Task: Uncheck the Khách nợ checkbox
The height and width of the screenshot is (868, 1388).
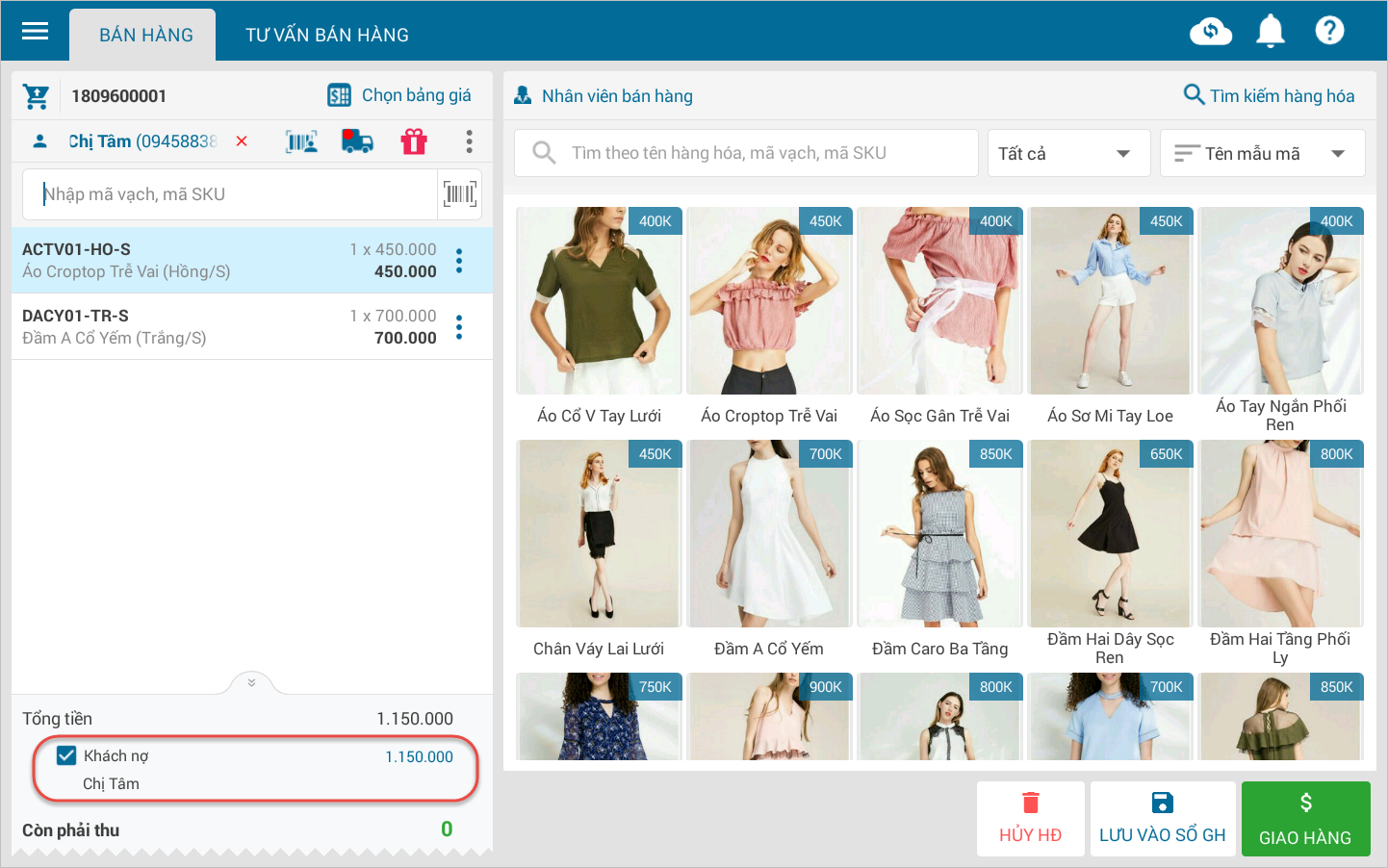Action: coord(66,755)
